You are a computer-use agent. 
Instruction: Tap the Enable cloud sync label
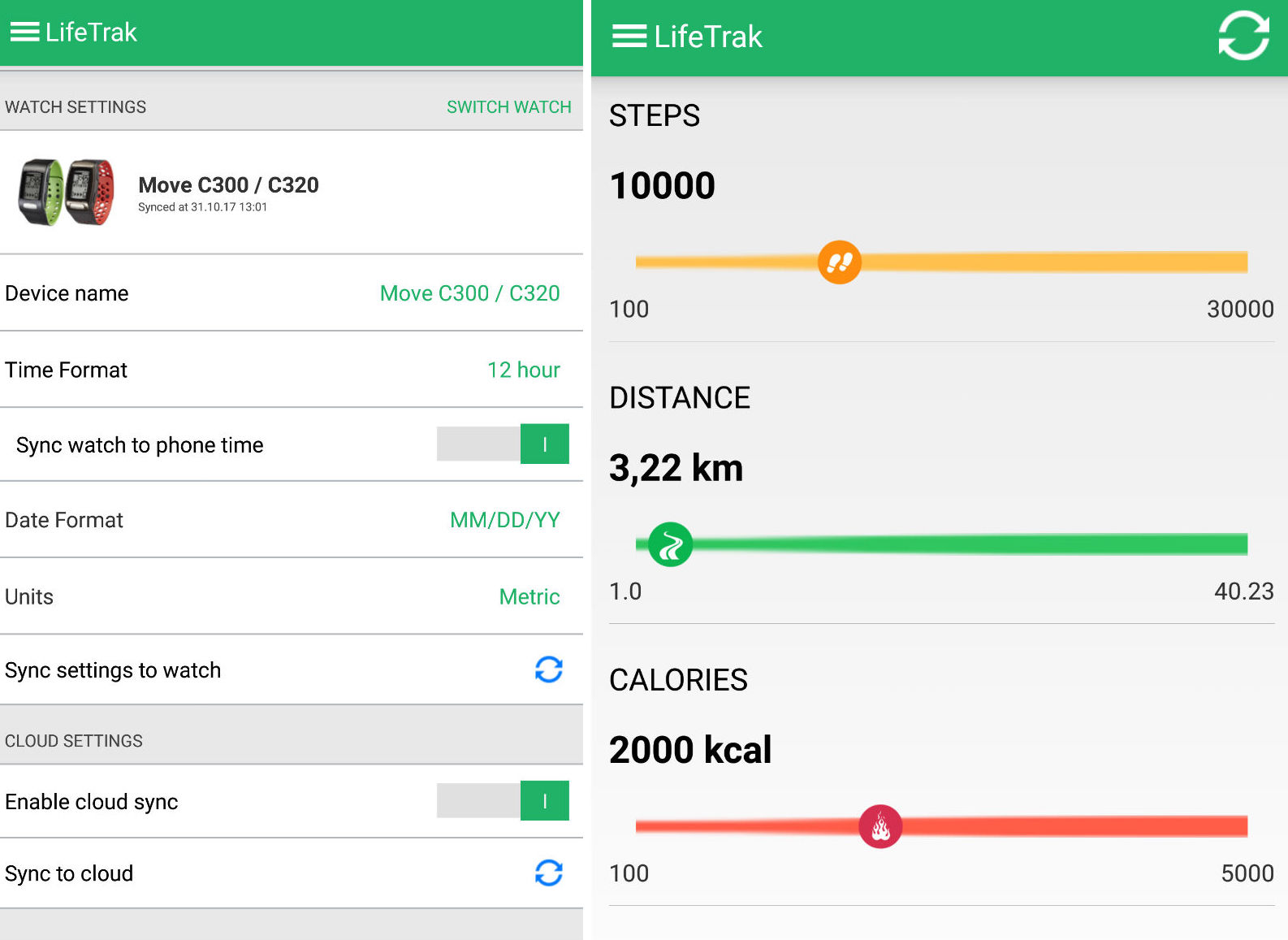(x=92, y=802)
